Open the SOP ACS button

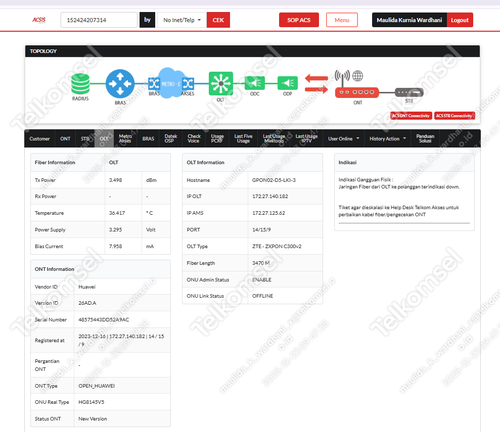(299, 20)
